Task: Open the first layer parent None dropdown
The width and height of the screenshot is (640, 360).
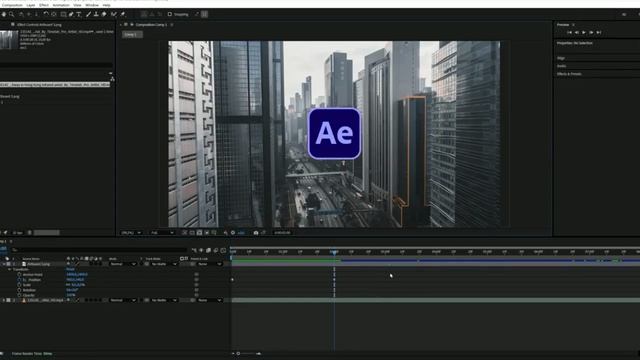Action: tap(209, 264)
